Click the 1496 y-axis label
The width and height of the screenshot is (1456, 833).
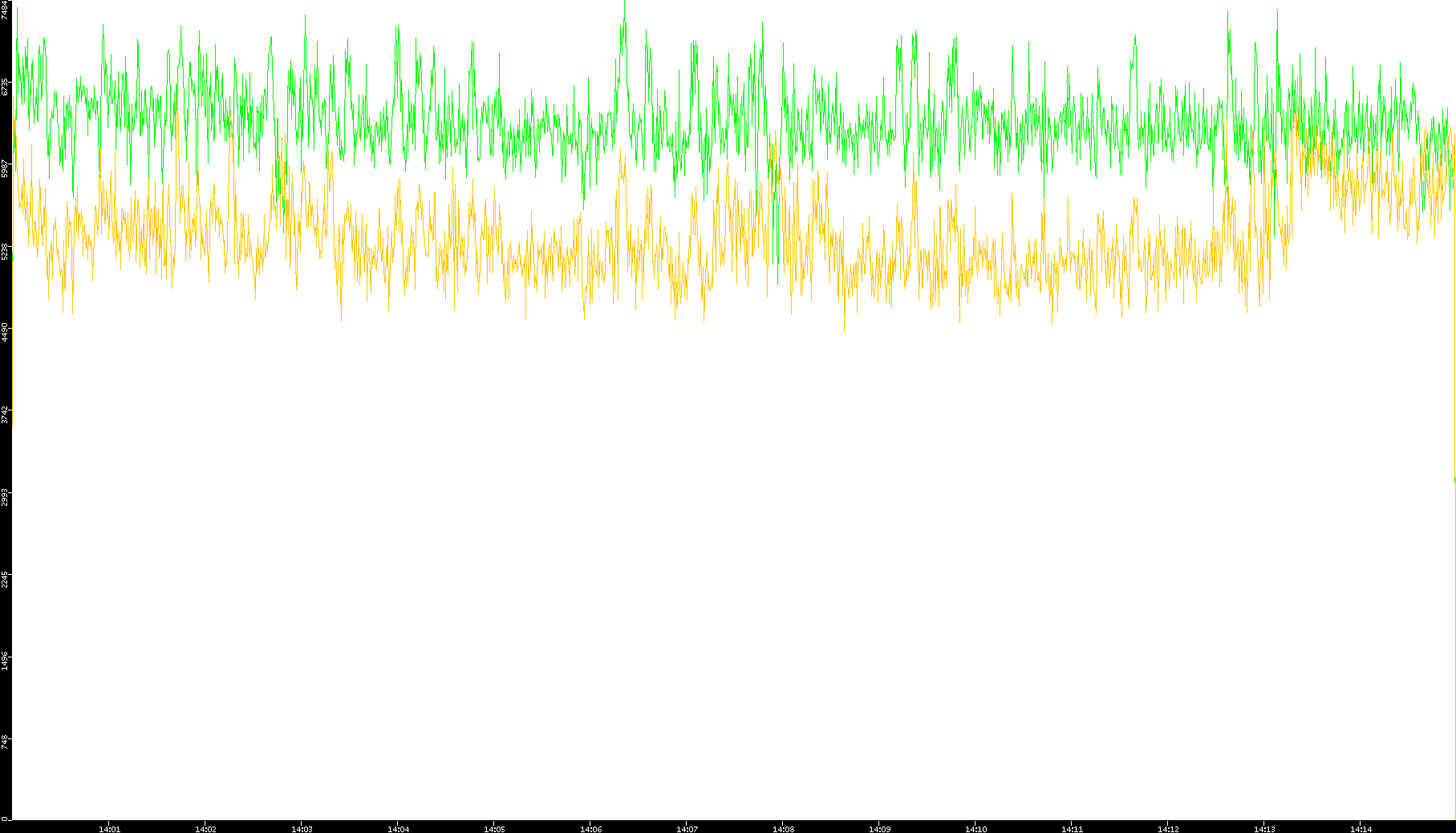[x=6, y=660]
